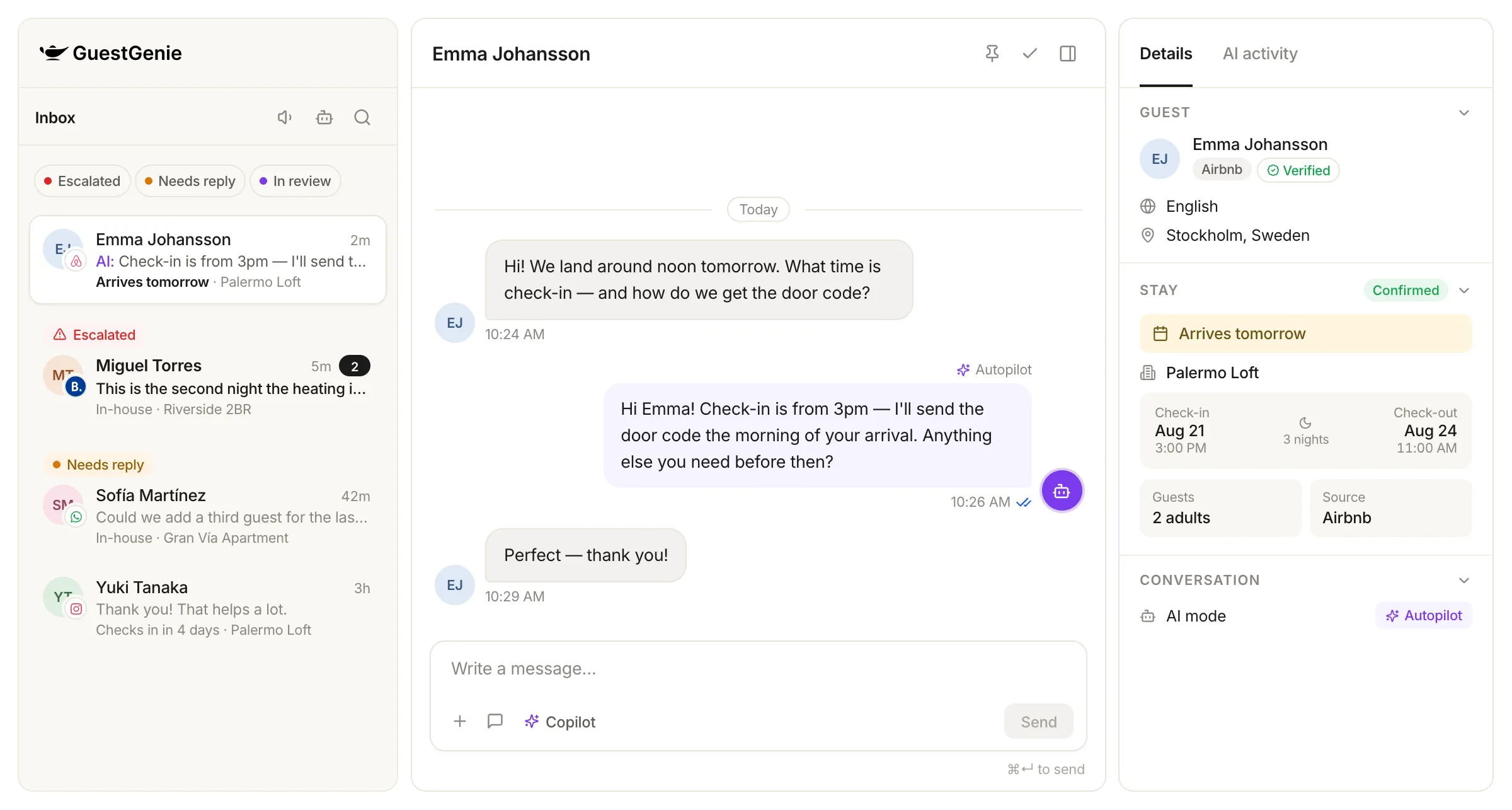
Task: Click the Confirmed stay status badge
Action: point(1406,290)
